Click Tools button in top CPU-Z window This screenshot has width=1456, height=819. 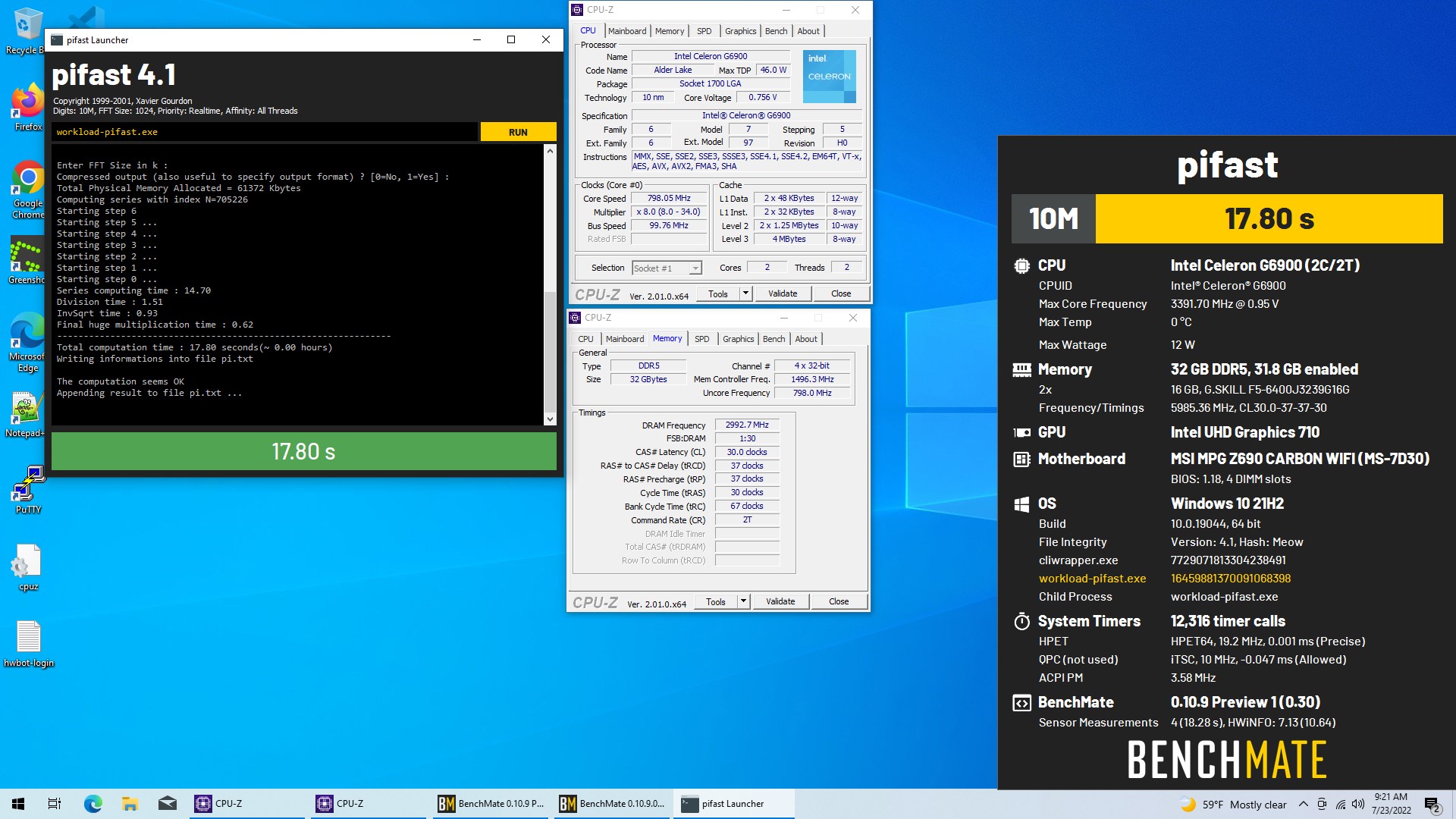pos(717,293)
